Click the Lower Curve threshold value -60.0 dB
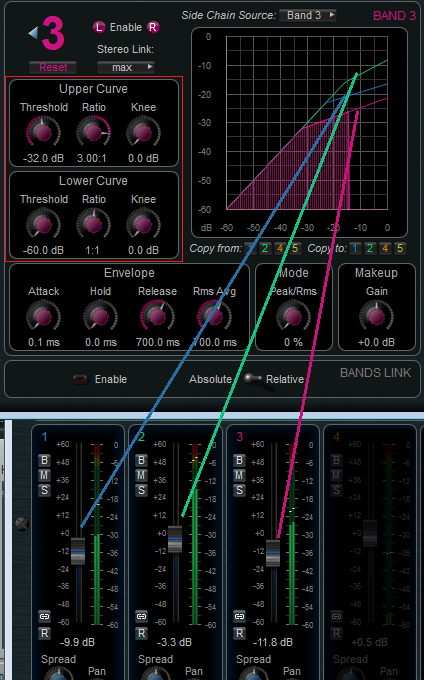This screenshot has width=424, height=680. click(43, 250)
